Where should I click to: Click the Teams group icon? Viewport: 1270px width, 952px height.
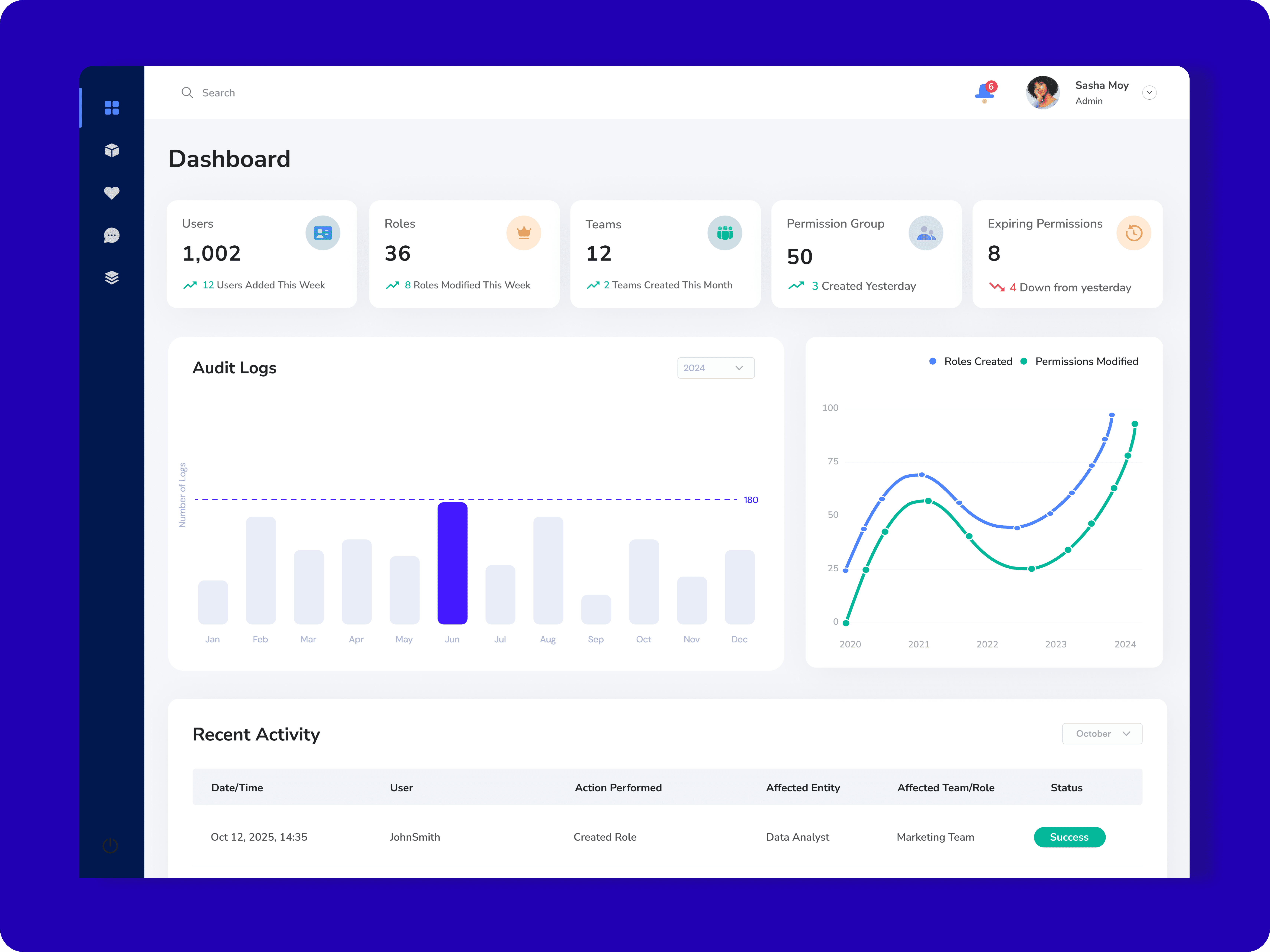(x=725, y=233)
